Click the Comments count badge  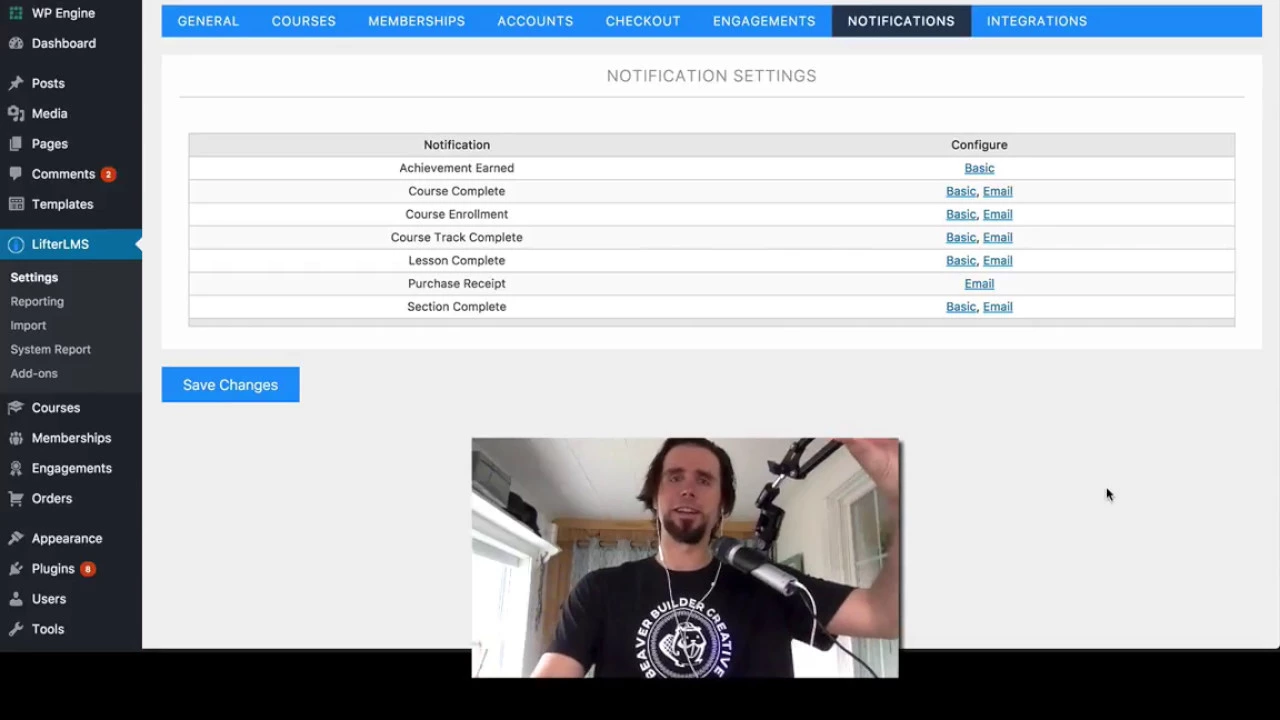[108, 174]
